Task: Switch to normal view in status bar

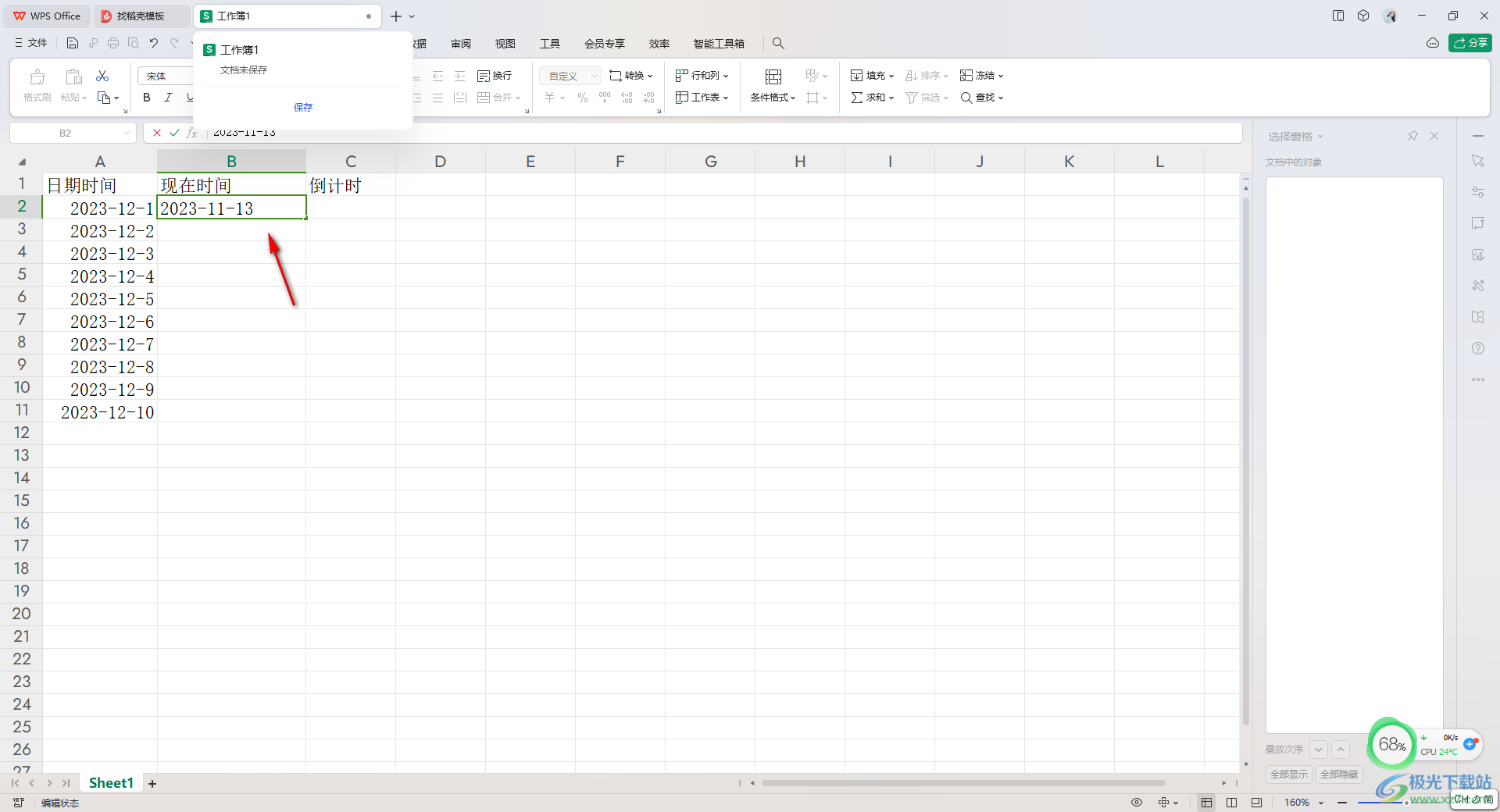Action: pos(1207,803)
